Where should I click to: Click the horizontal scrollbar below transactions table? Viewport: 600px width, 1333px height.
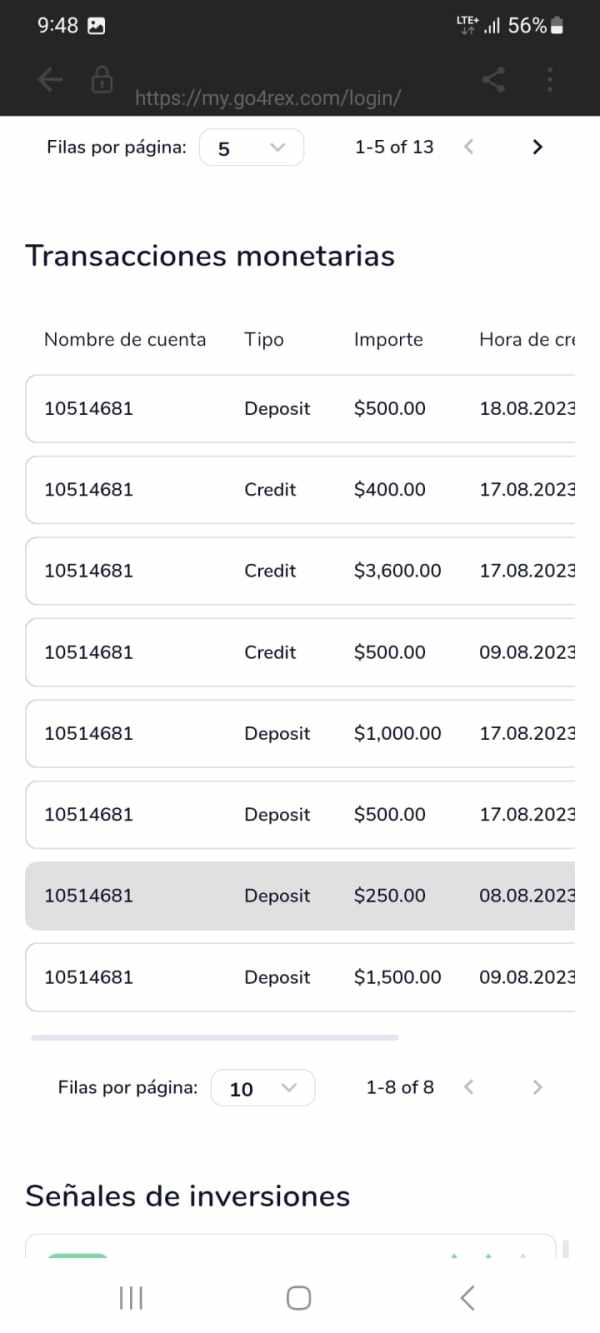point(215,1038)
